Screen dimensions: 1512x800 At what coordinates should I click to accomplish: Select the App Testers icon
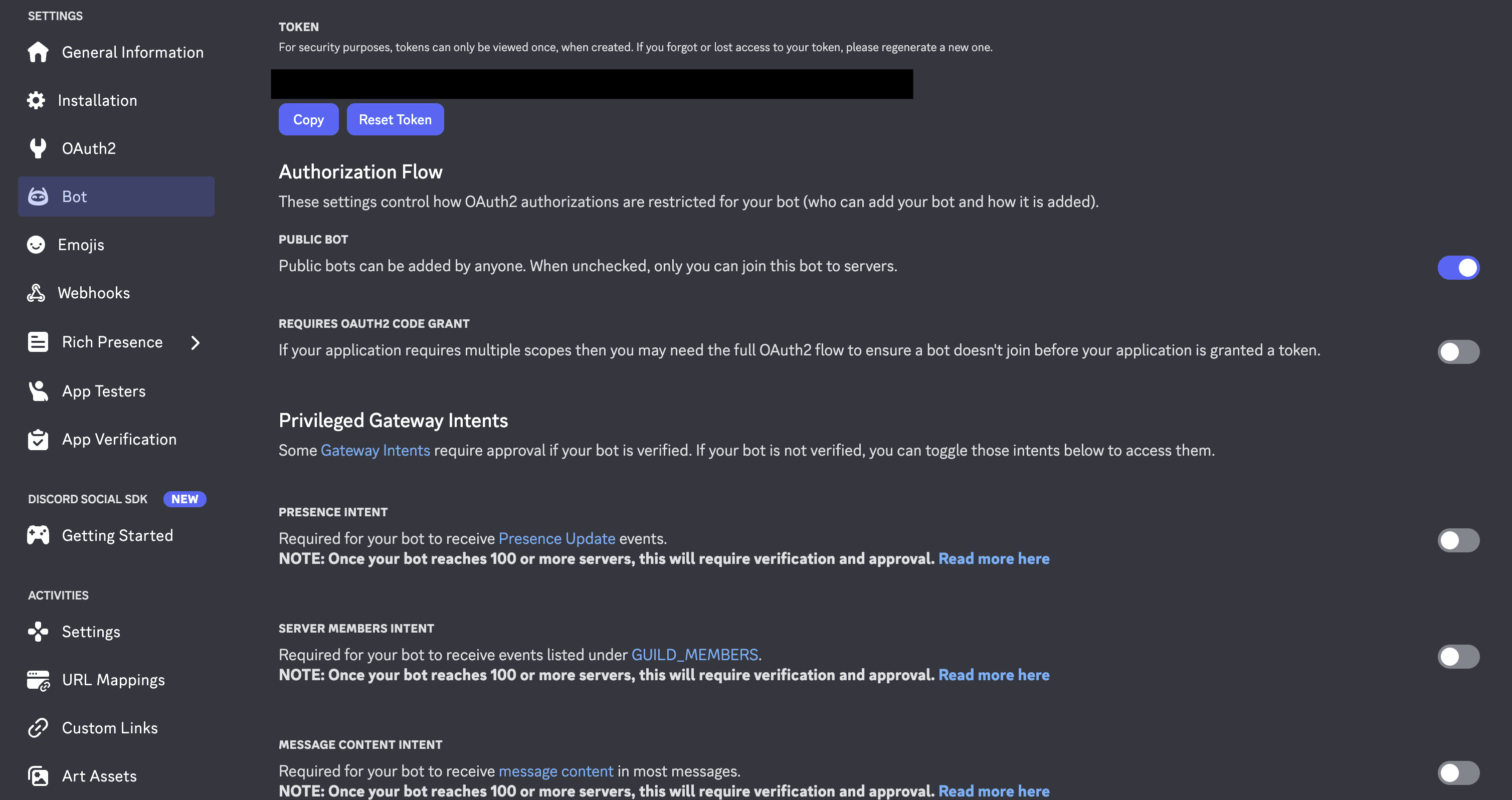tap(38, 390)
